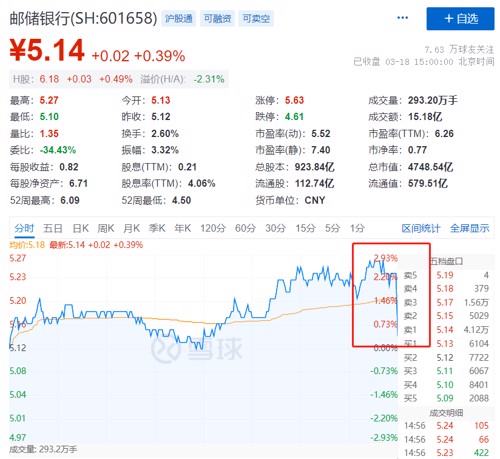The width and height of the screenshot is (500, 459).
Task: Click the 可卖空 tag
Action: [x=256, y=18]
